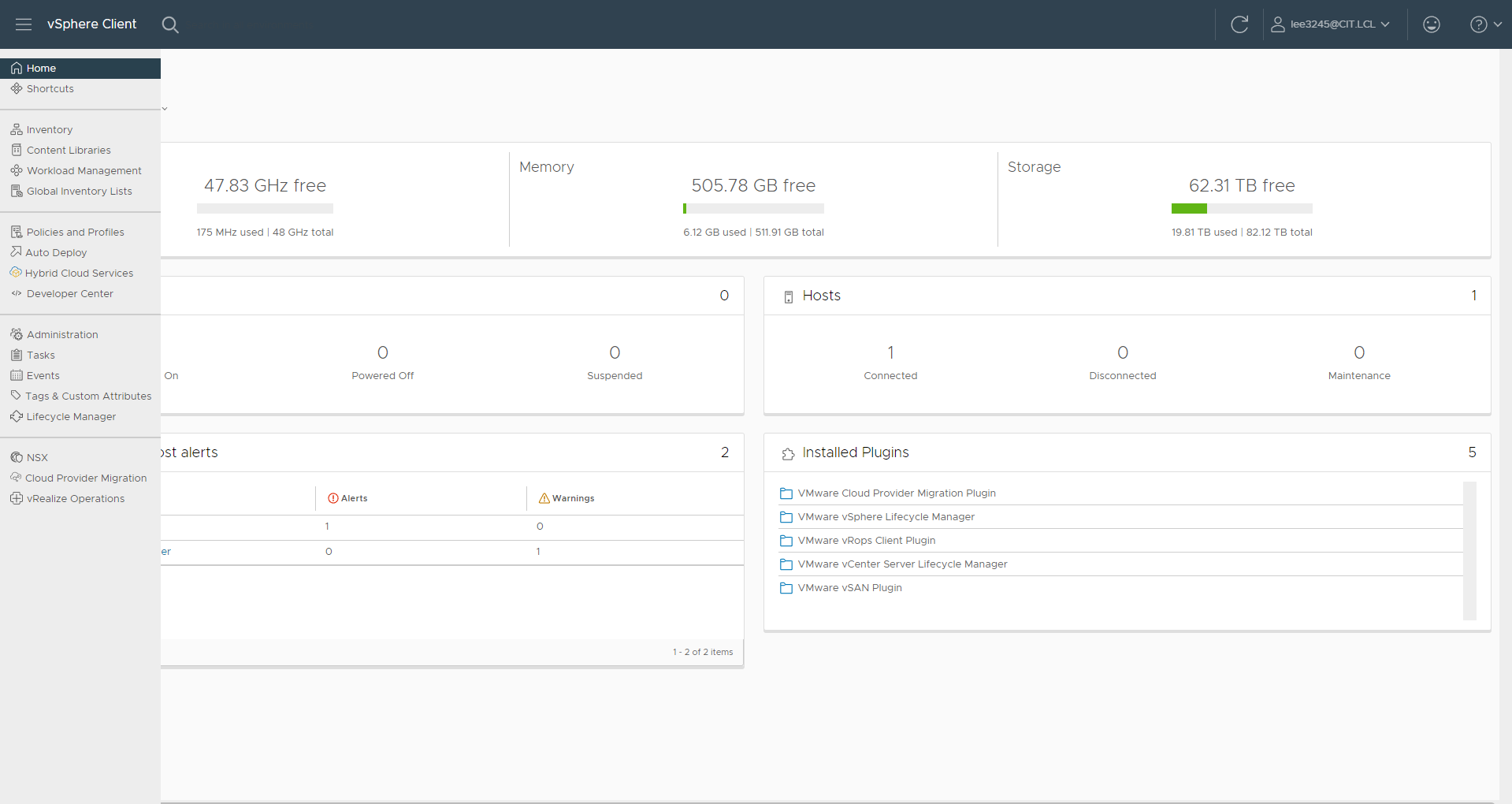Expand the lee3245@CIT.LCL user menu
The height and width of the screenshot is (804, 1512).
[x=1330, y=24]
